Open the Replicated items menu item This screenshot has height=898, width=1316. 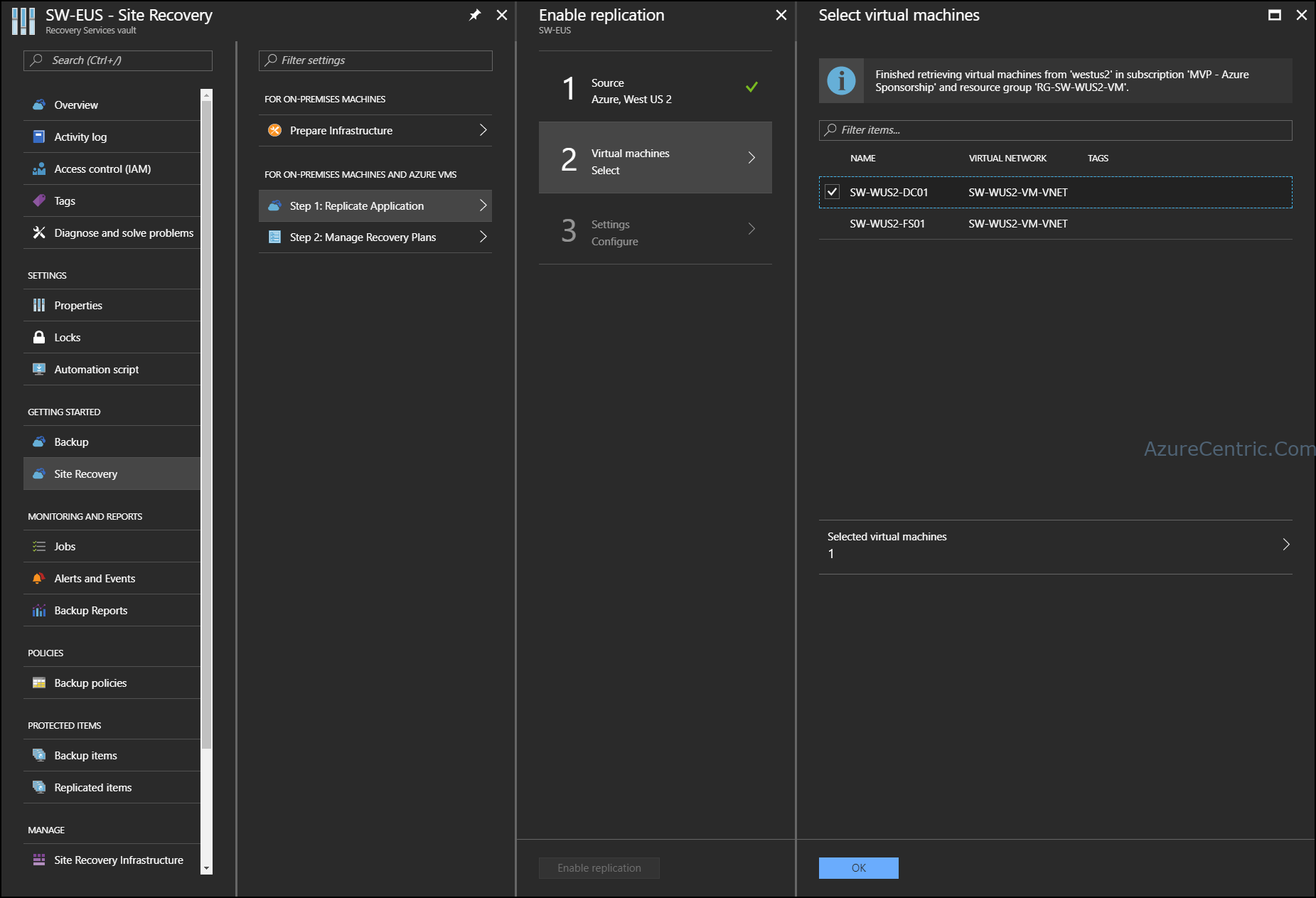click(112, 787)
